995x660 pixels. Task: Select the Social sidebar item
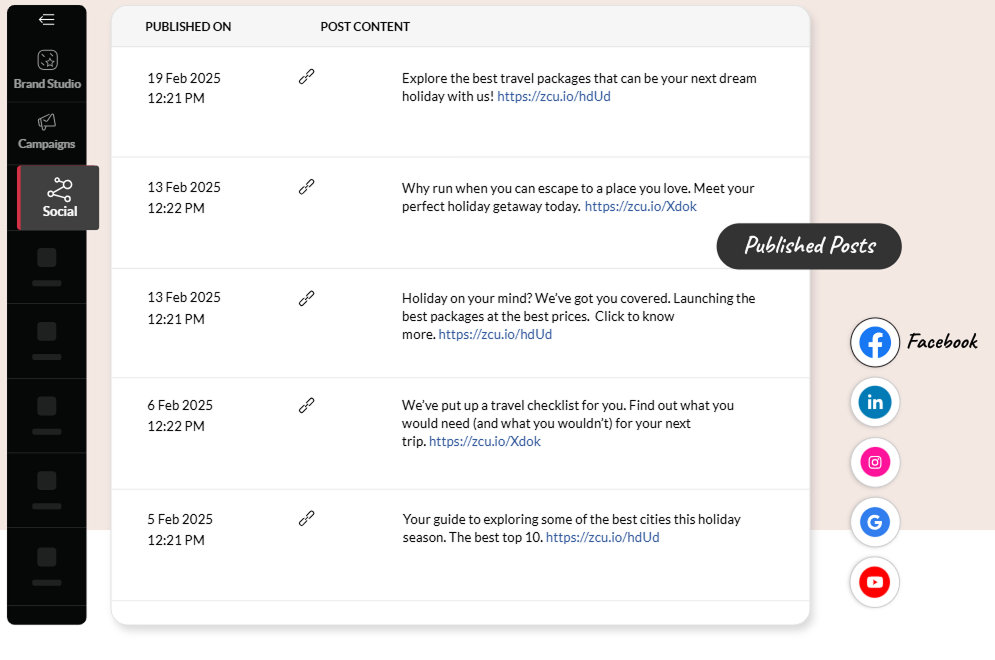59,197
